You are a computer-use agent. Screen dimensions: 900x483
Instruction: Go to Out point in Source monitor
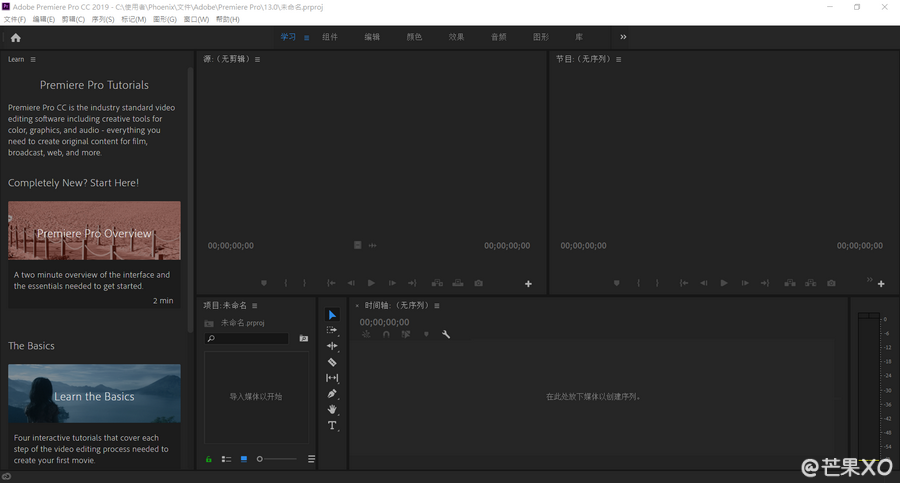(412, 283)
